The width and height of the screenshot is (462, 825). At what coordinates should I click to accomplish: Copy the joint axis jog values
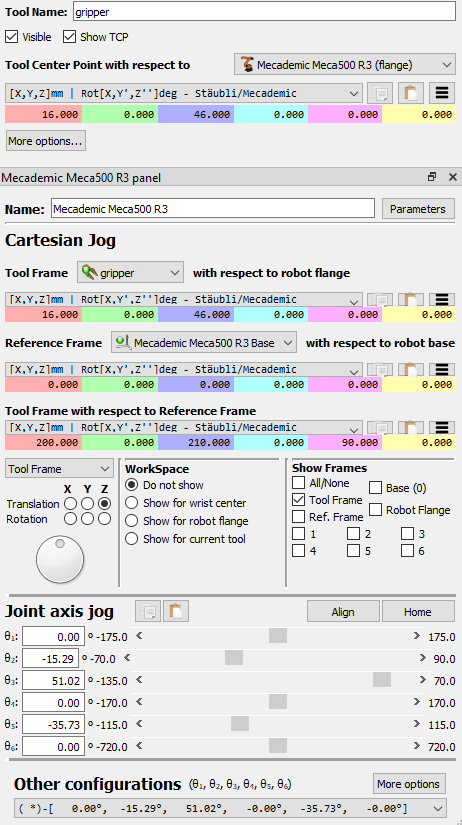point(148,612)
